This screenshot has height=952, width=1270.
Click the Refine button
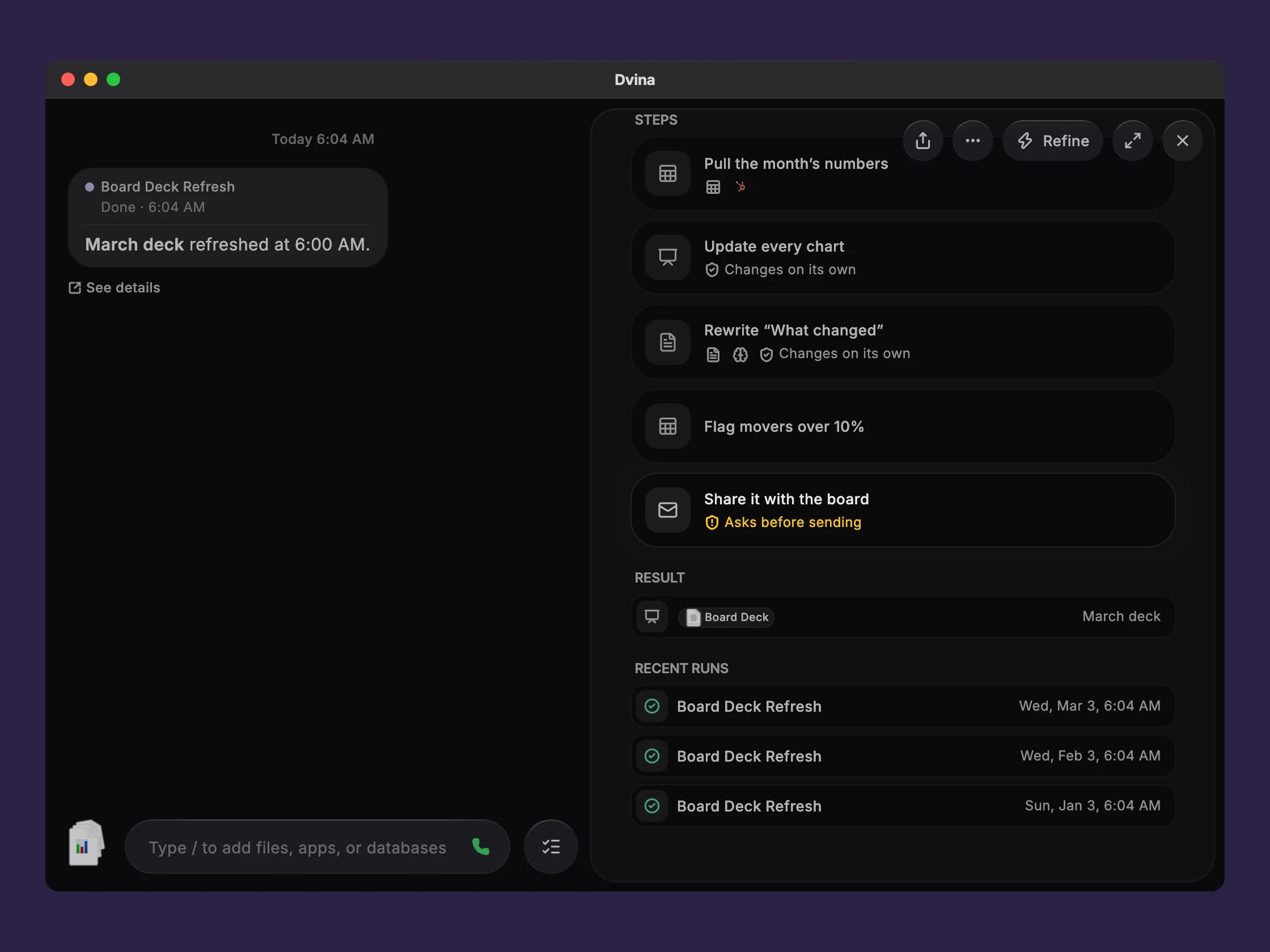pyautogui.click(x=1052, y=141)
